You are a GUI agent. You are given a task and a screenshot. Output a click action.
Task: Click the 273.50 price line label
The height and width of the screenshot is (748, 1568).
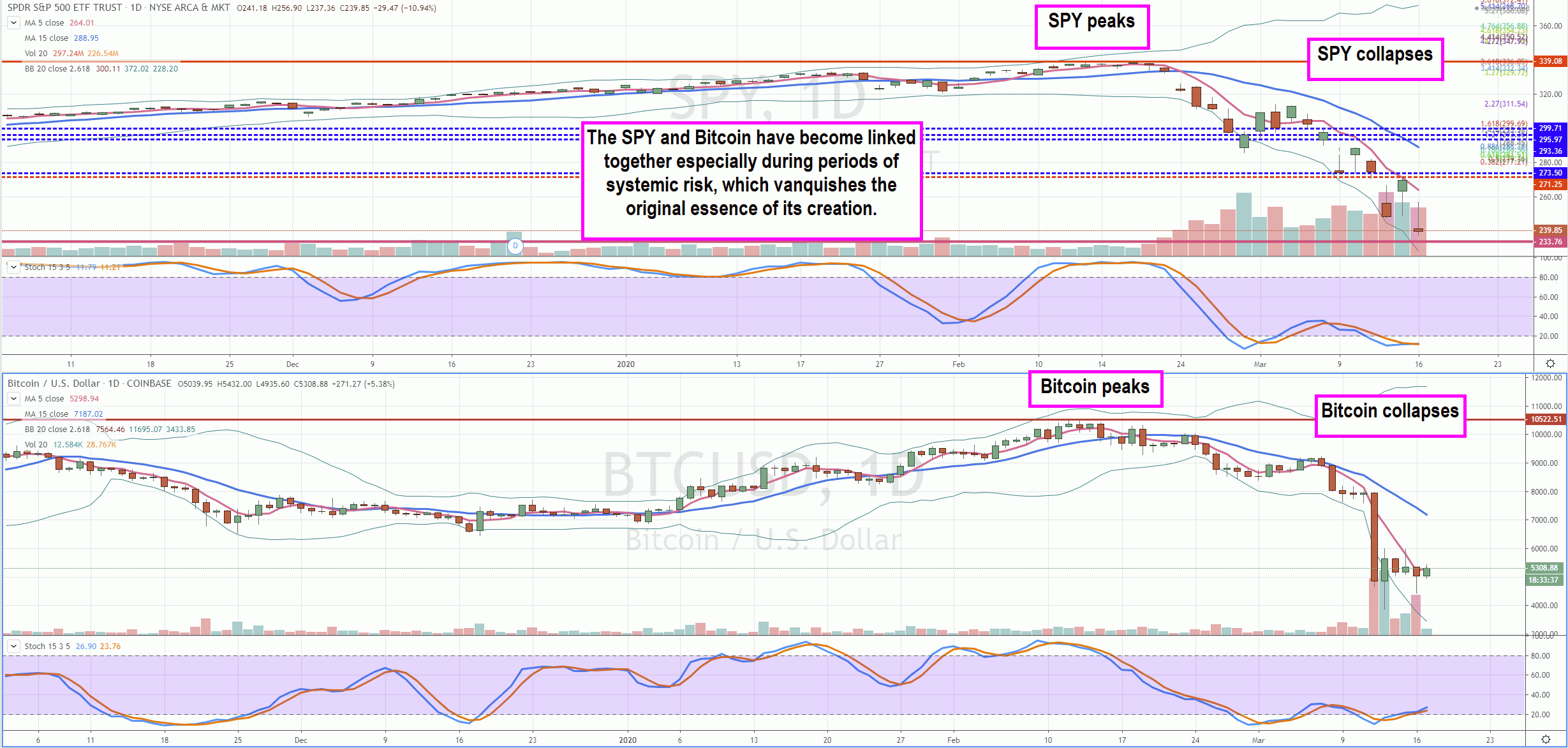tap(1550, 173)
